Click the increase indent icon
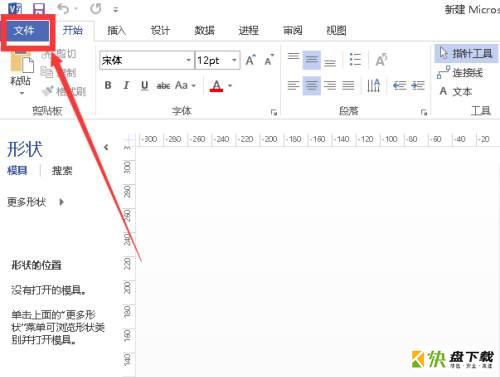The width and height of the screenshot is (500, 377). point(418,86)
